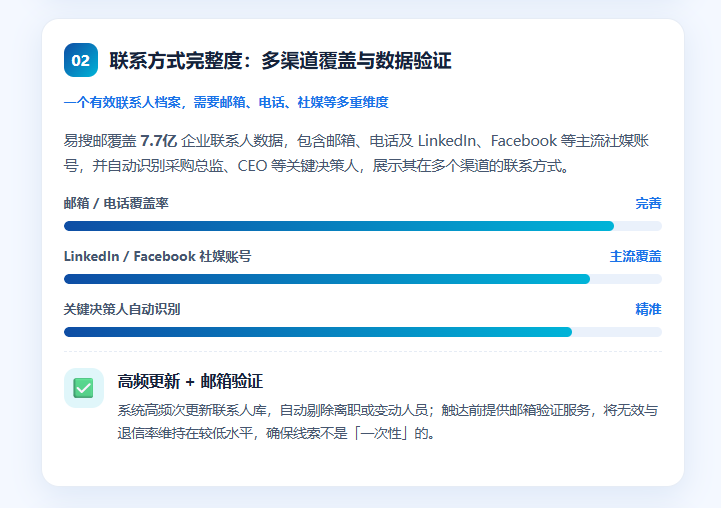Click the 关键决策人自动识别 progress bar
The width and height of the screenshot is (721, 508).
click(x=363, y=332)
